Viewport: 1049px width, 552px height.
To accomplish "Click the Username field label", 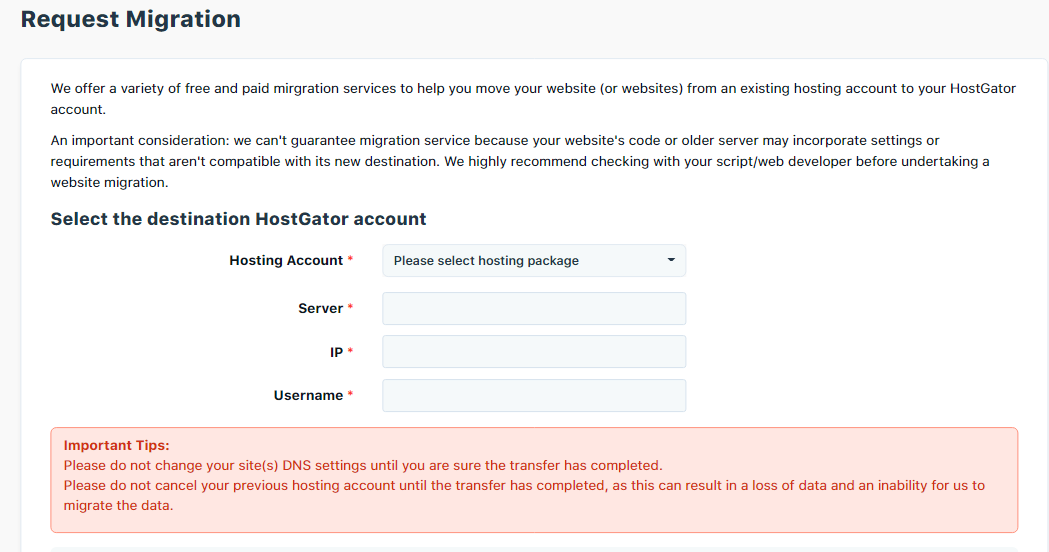I will coord(308,395).
